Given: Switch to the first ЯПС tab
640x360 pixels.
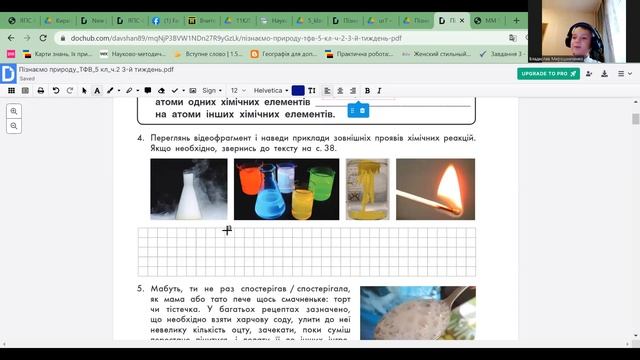Looking at the screenshot, I should click(21, 20).
